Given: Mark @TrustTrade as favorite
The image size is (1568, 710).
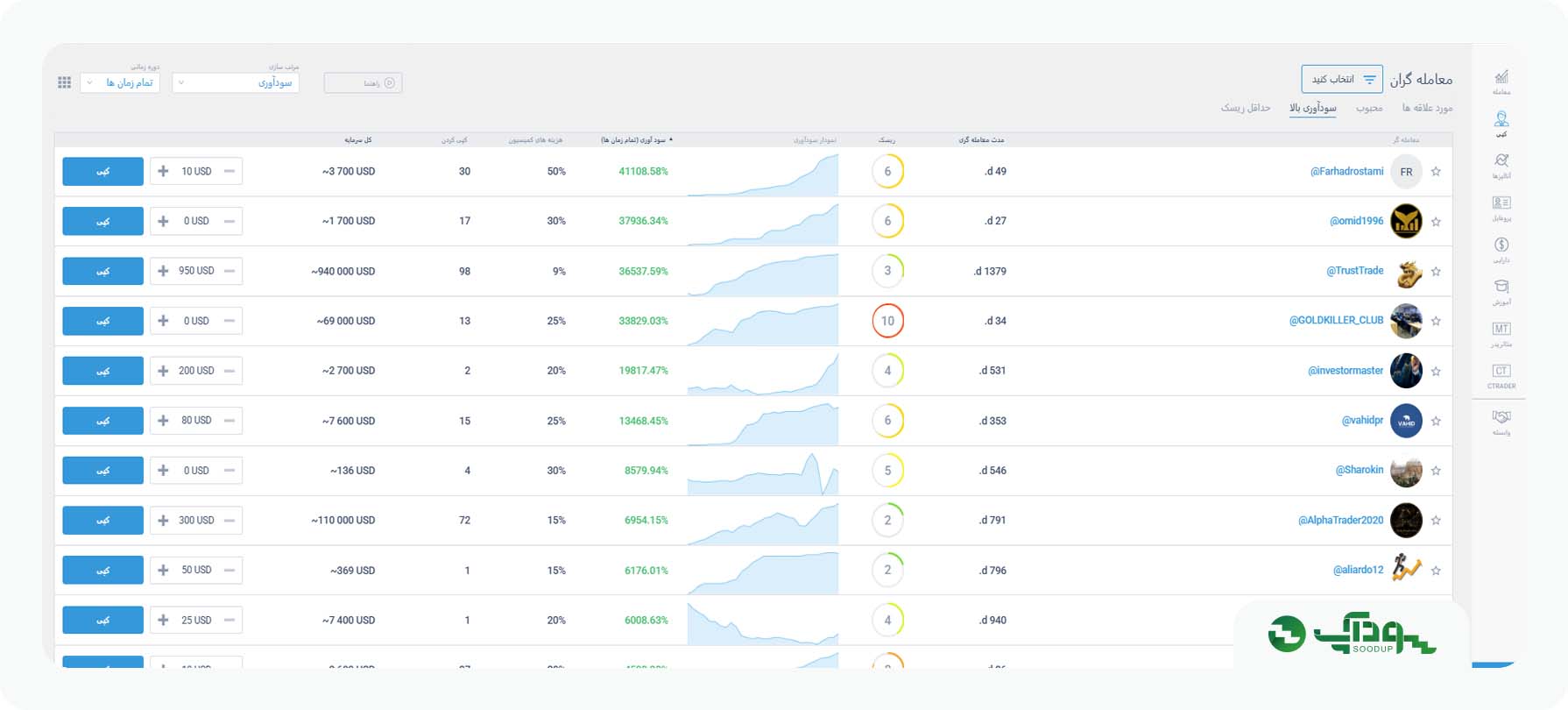Looking at the screenshot, I should [x=1436, y=272].
